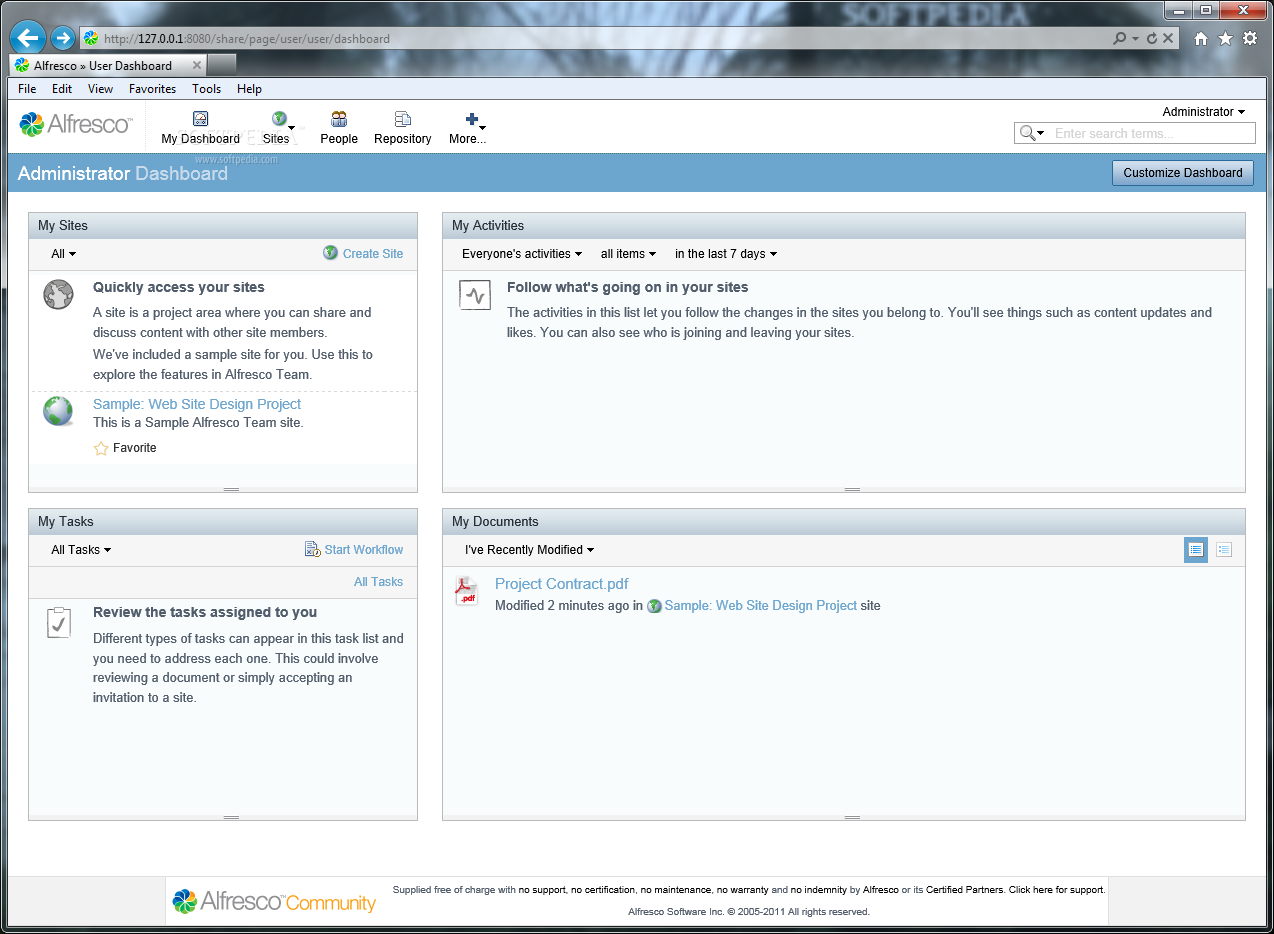The image size is (1274, 934).
Task: Click the Alfresco Community footer logo
Action: click(x=274, y=901)
